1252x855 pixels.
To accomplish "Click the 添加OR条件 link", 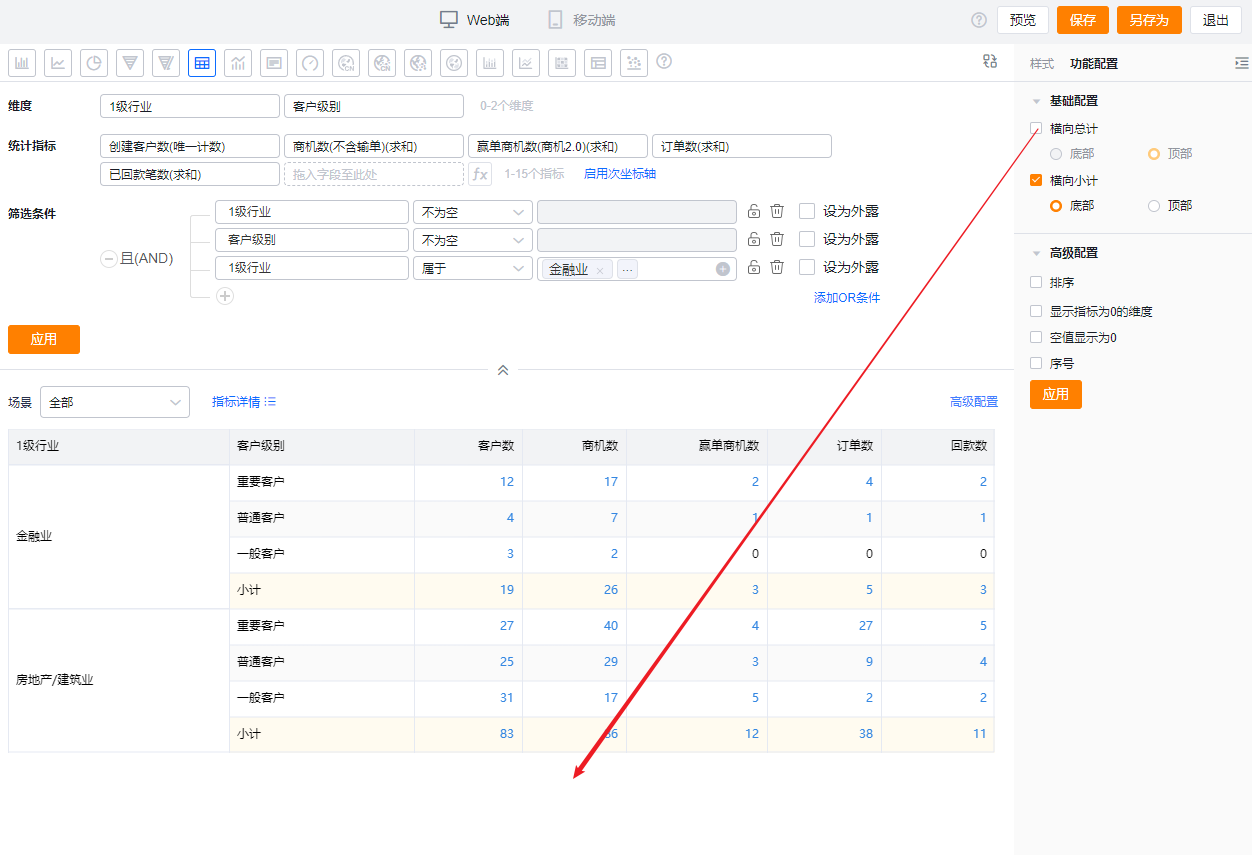I will pos(846,298).
